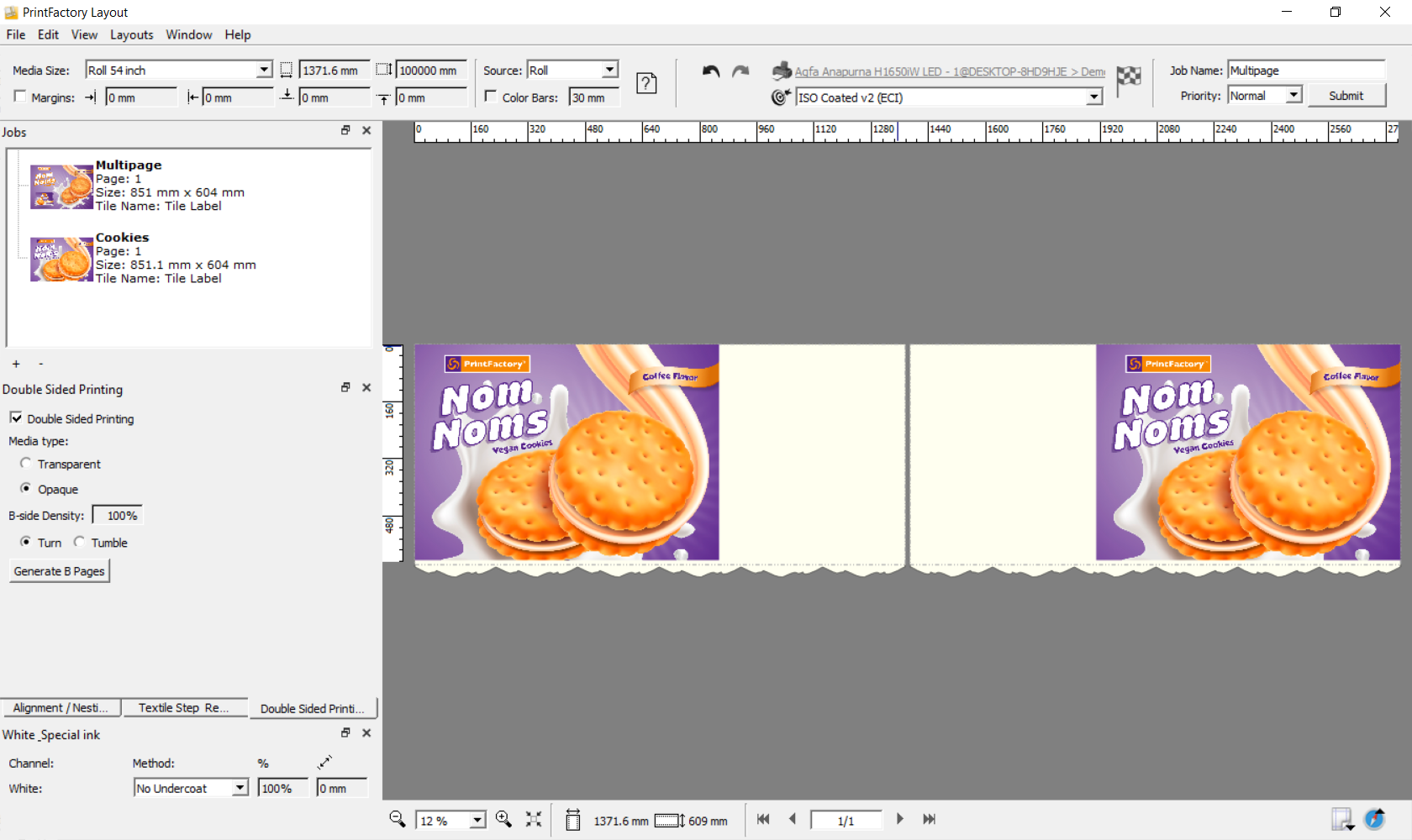Click the media length icon
Viewport: 1412px width, 840px height.
click(384, 70)
